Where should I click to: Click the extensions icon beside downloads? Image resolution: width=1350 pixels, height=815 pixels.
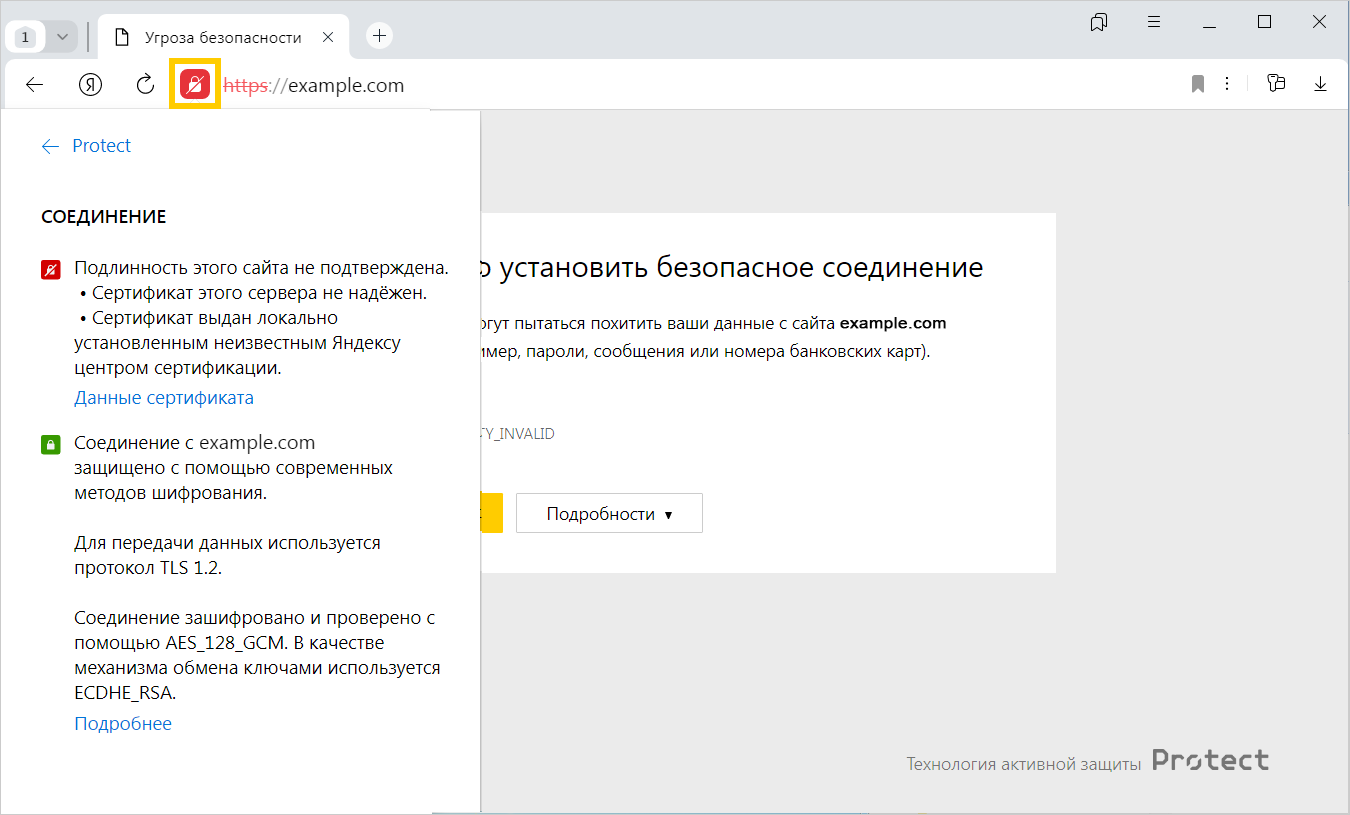click(x=1276, y=85)
